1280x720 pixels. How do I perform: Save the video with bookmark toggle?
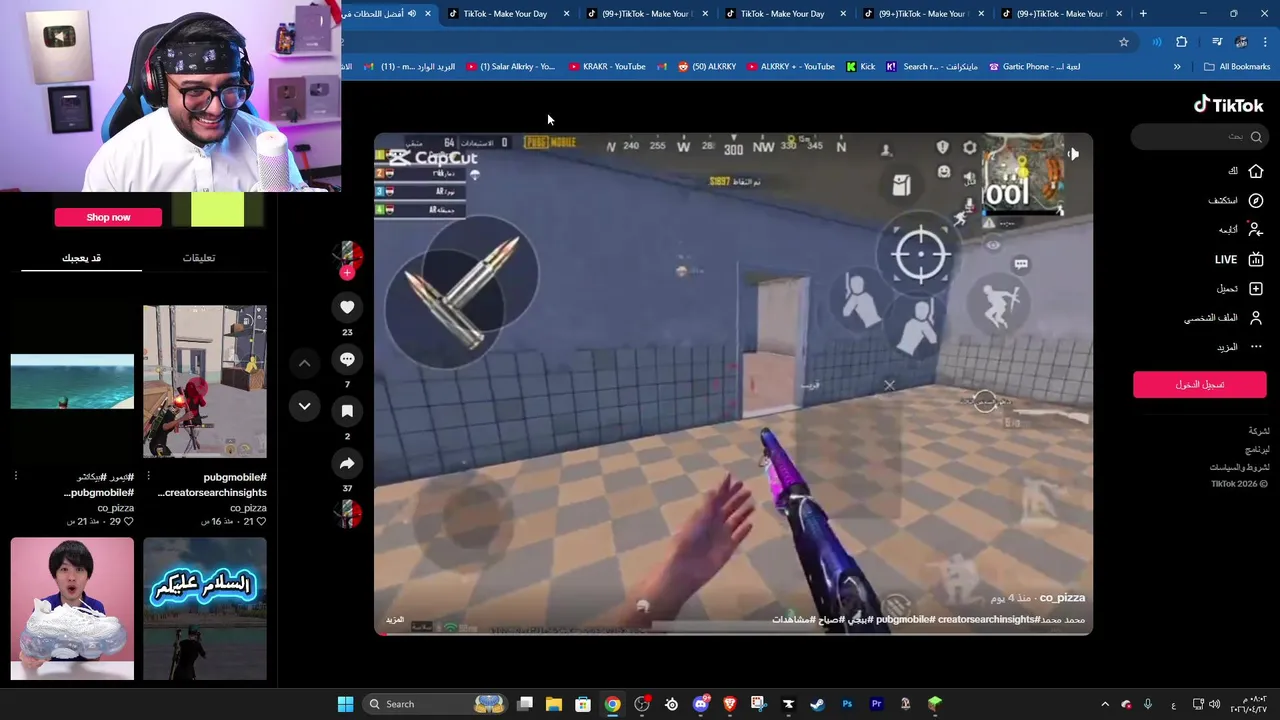(347, 411)
